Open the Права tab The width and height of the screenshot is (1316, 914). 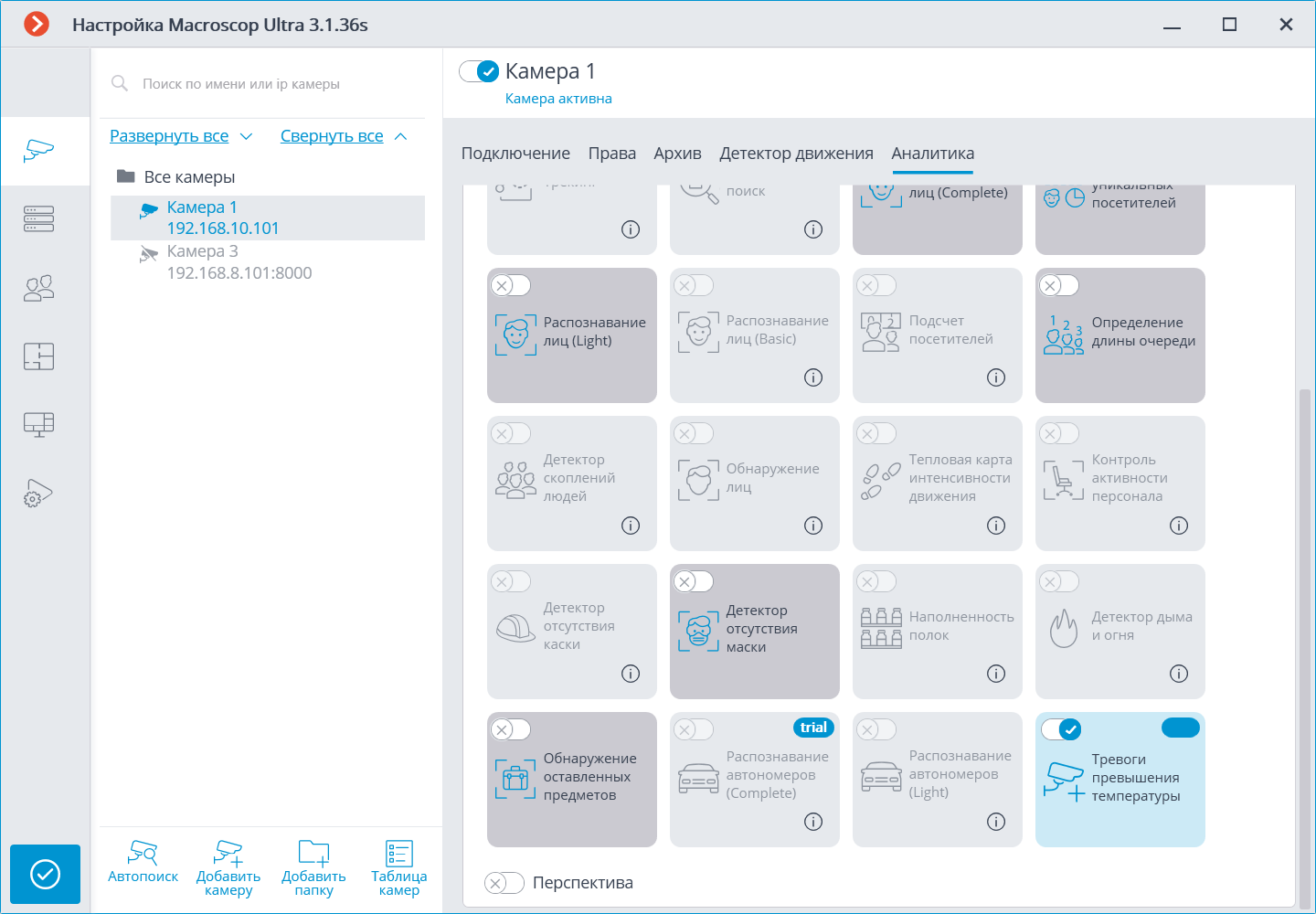pos(612,154)
